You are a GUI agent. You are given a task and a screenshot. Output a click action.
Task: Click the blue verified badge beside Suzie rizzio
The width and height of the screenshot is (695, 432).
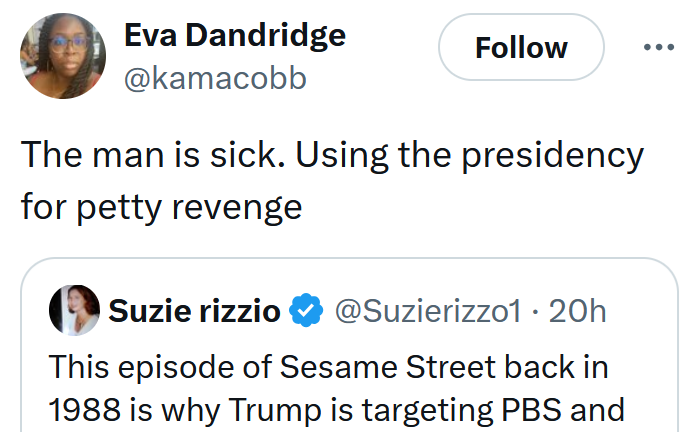click(x=306, y=311)
